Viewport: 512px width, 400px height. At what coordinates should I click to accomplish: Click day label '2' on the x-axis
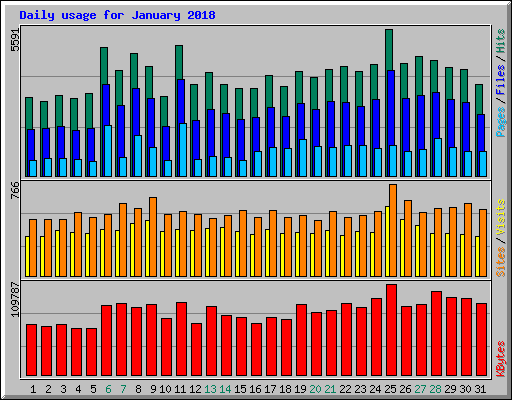48,389
